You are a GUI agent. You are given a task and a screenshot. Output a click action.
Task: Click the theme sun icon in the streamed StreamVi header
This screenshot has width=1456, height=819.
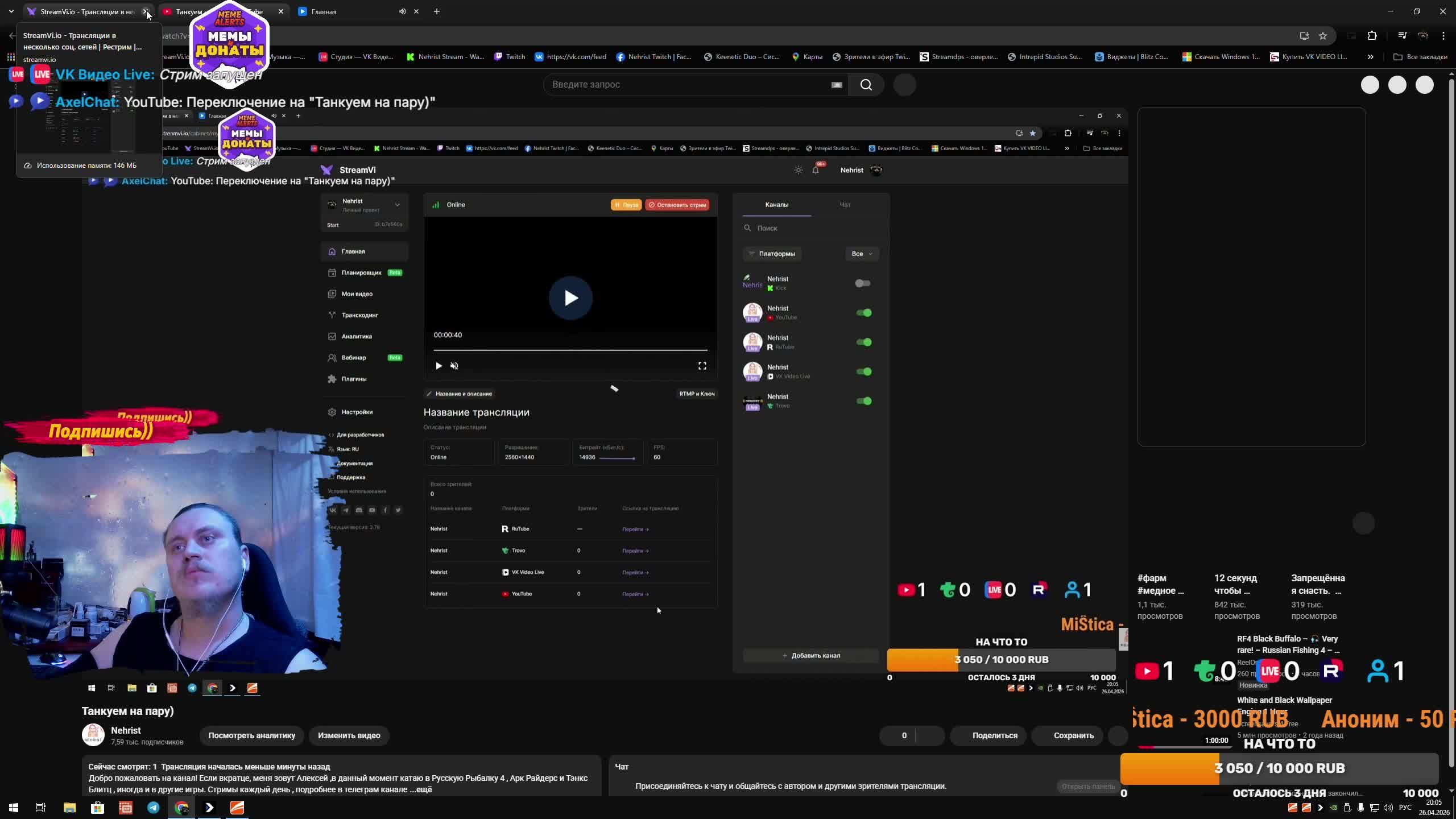coord(799,170)
